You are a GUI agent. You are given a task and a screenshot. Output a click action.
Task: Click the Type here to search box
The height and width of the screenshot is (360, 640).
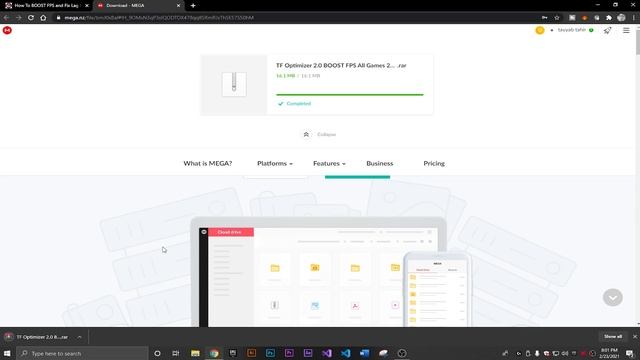click(83, 353)
